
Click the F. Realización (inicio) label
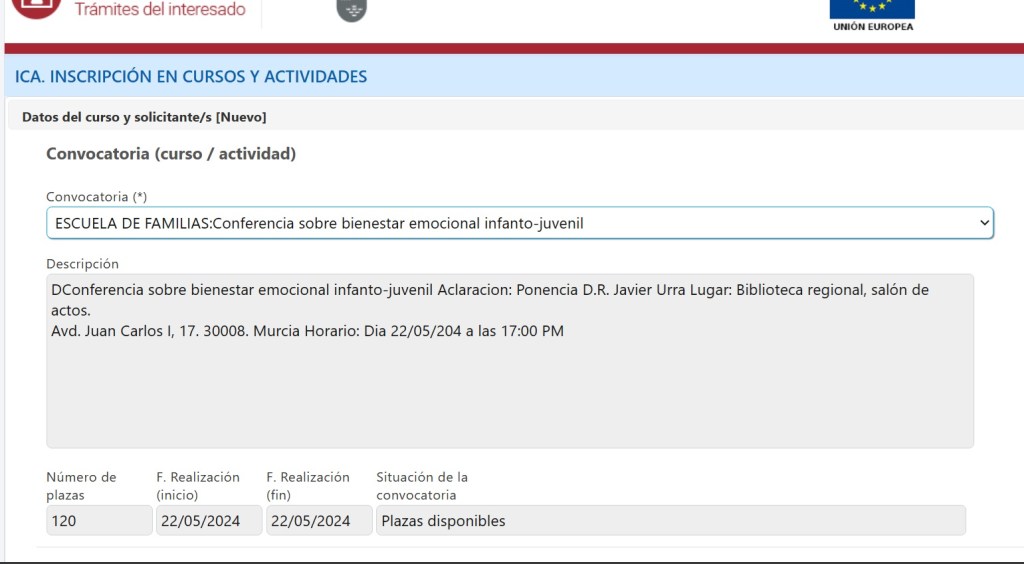pos(198,486)
